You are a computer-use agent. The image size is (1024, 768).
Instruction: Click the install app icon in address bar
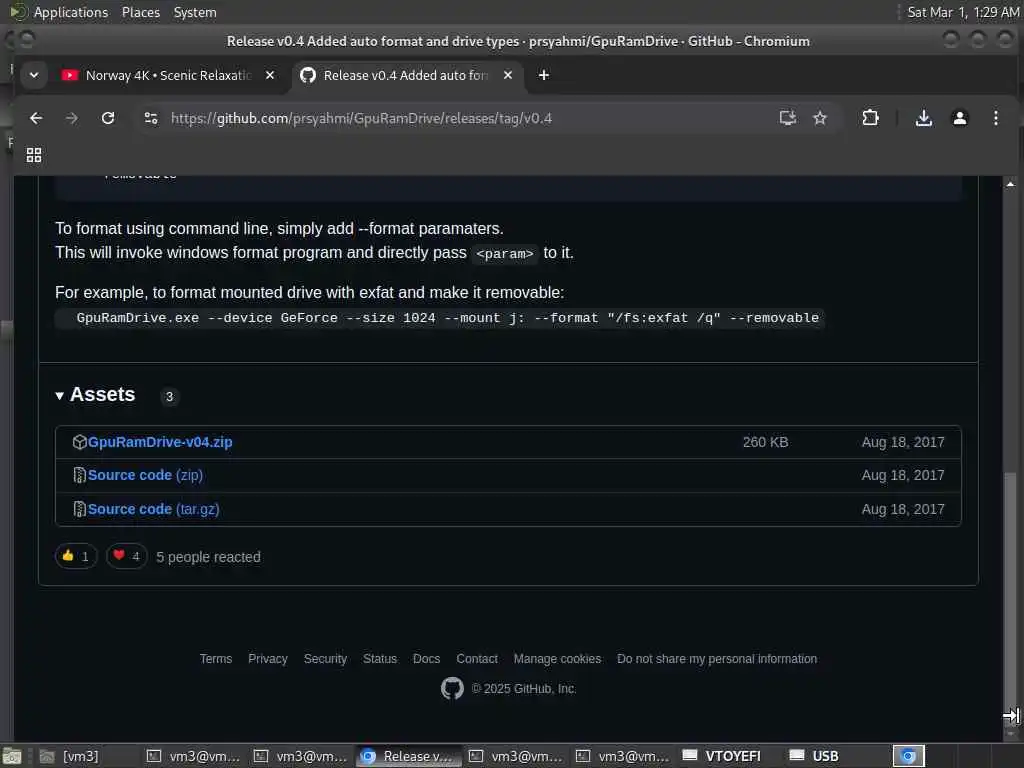(788, 118)
